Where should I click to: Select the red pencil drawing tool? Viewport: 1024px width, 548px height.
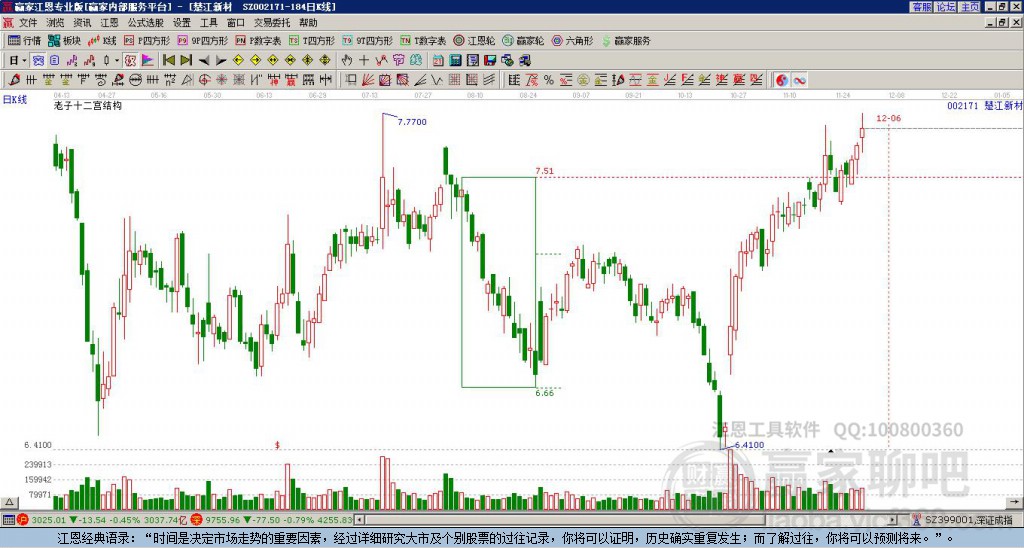tap(14, 80)
